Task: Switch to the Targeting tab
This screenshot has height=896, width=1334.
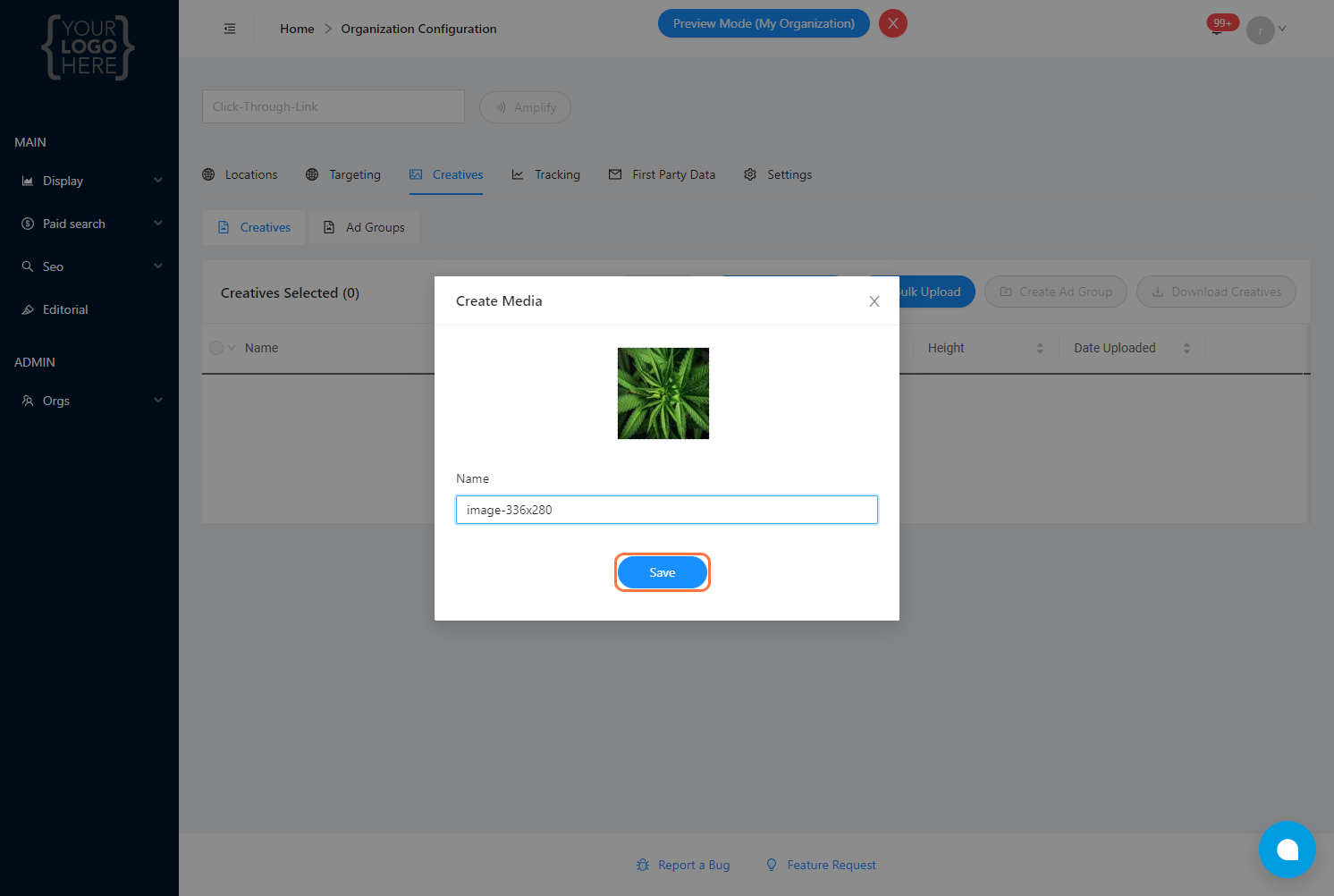Action: pyautogui.click(x=343, y=174)
